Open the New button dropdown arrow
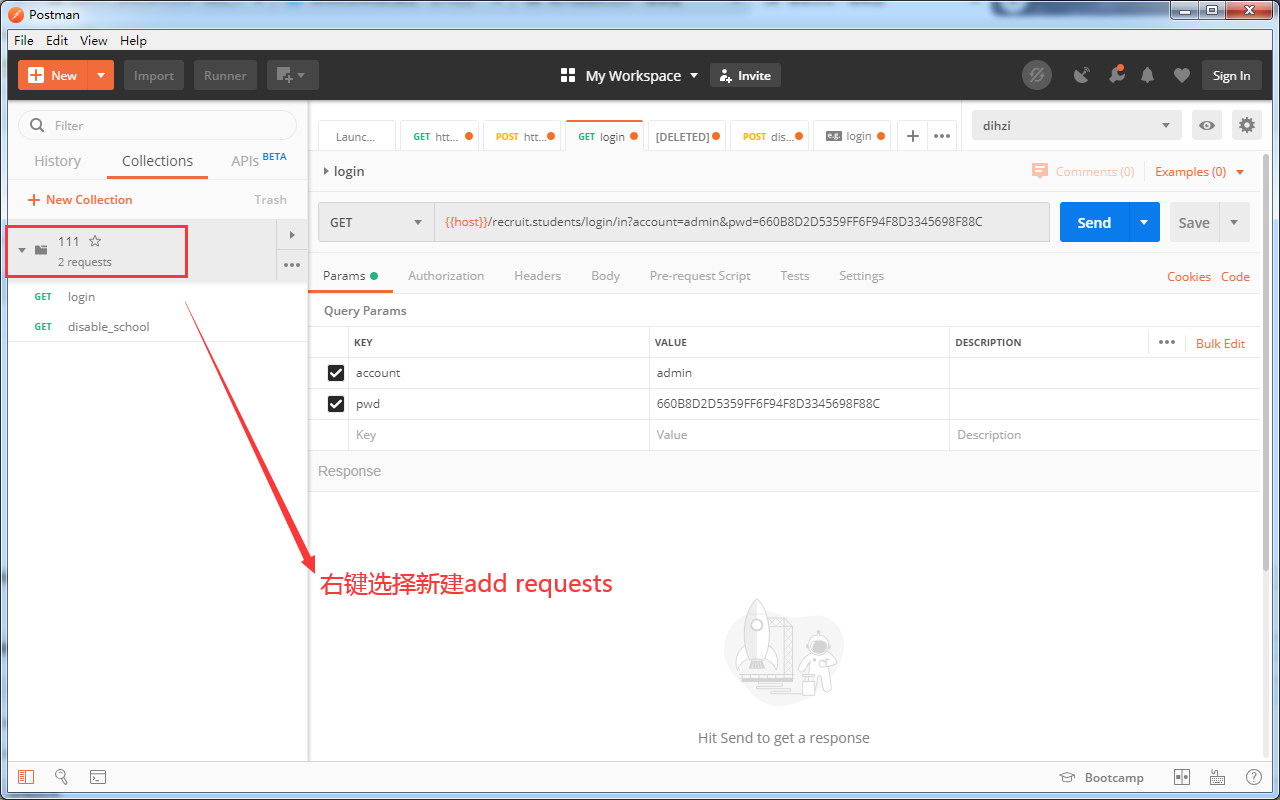The height and width of the screenshot is (800, 1280). point(101,75)
